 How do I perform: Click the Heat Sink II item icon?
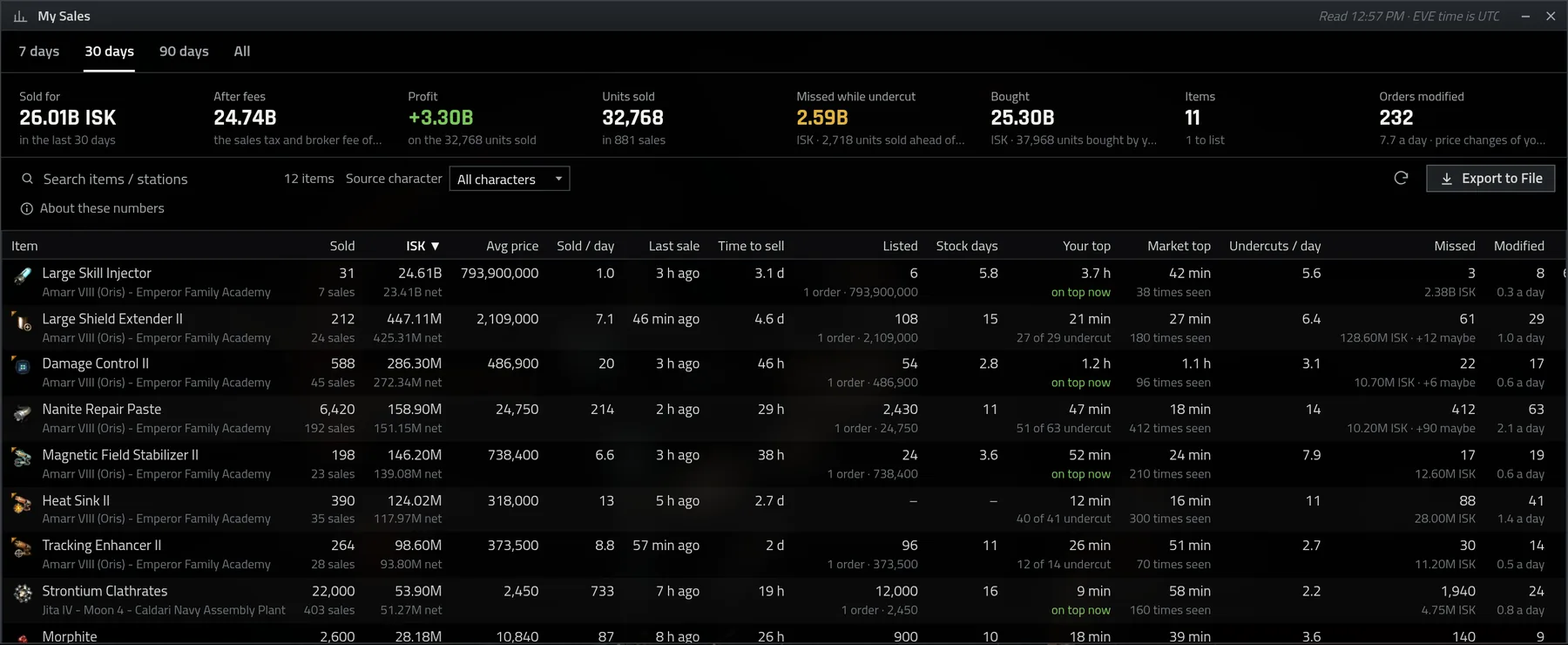point(23,503)
